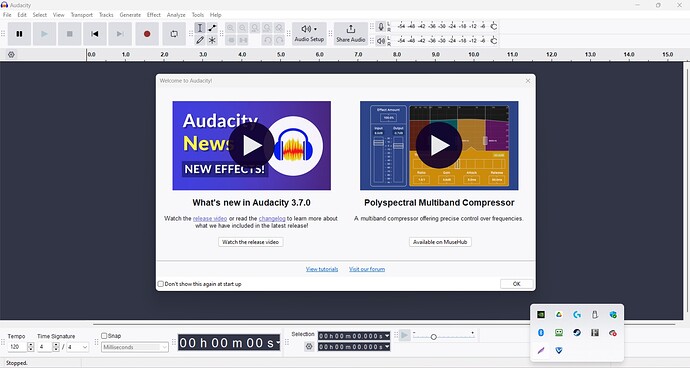
Task: Follow the 'release video' hyperlink
Action: (x=210, y=218)
